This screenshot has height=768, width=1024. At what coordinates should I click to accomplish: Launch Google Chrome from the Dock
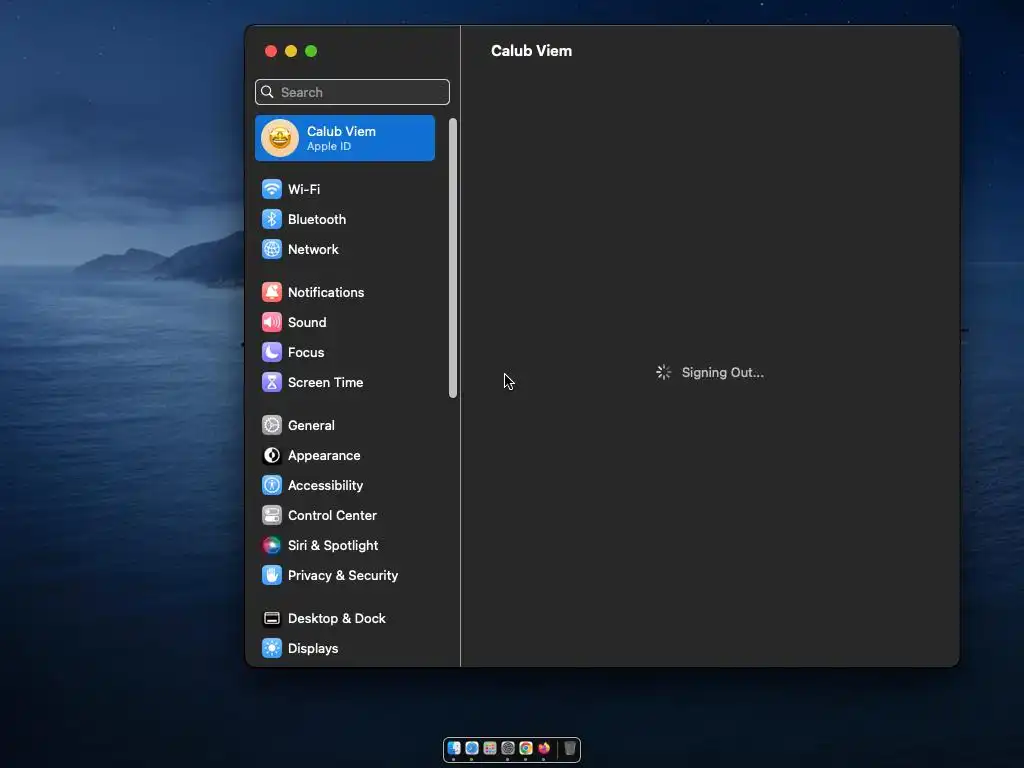[526, 748]
